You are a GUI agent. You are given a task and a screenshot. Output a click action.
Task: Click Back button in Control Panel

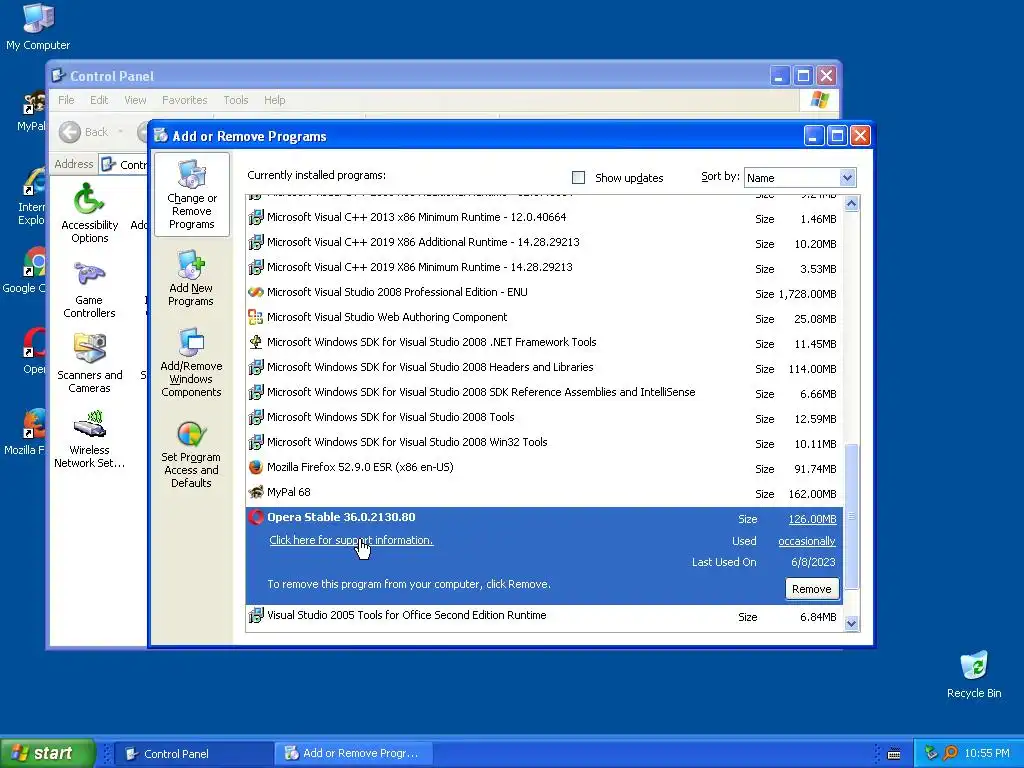84,132
